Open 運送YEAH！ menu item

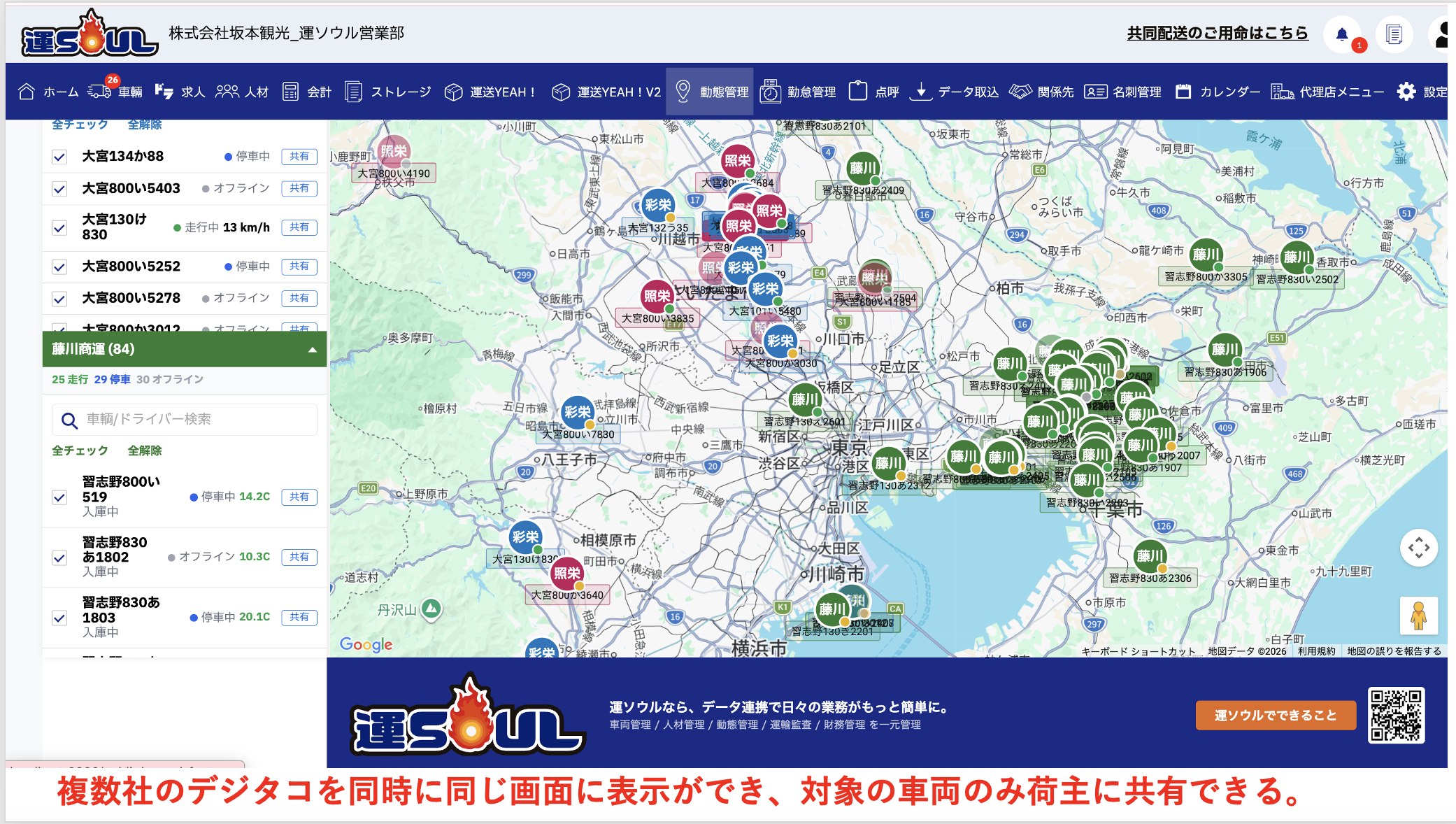point(490,92)
